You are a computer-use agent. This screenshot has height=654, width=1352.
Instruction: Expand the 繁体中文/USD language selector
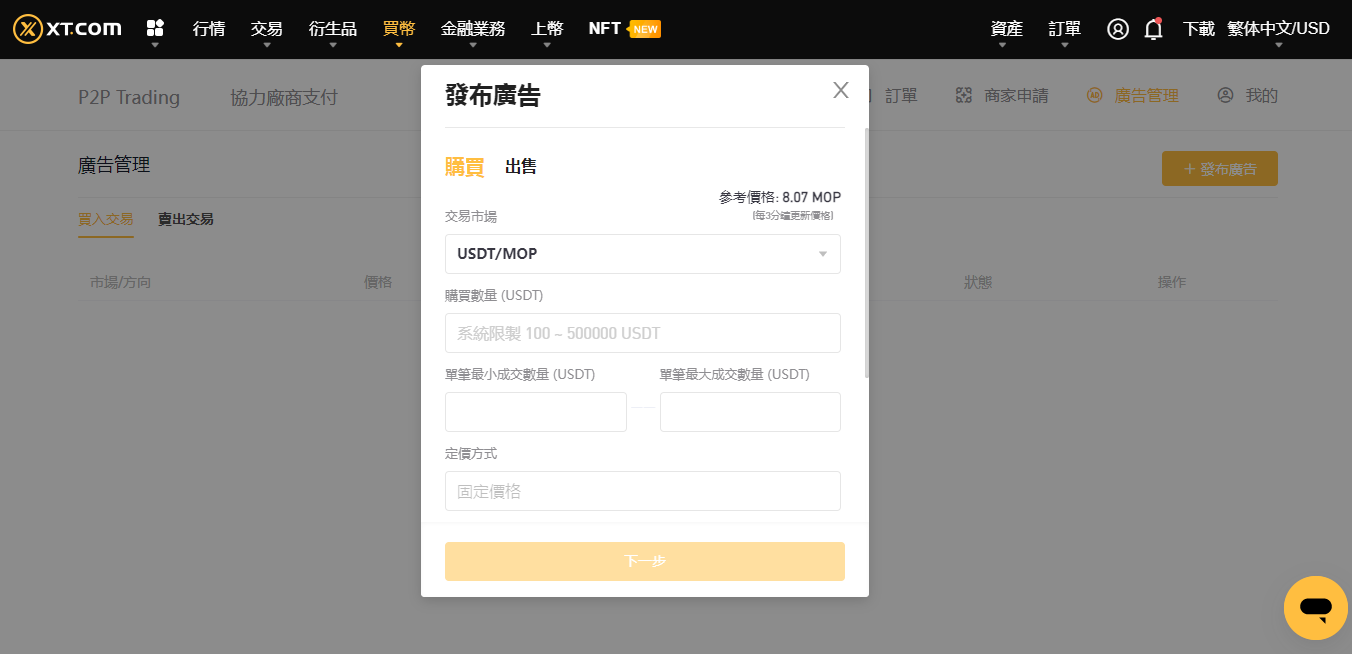(1278, 29)
